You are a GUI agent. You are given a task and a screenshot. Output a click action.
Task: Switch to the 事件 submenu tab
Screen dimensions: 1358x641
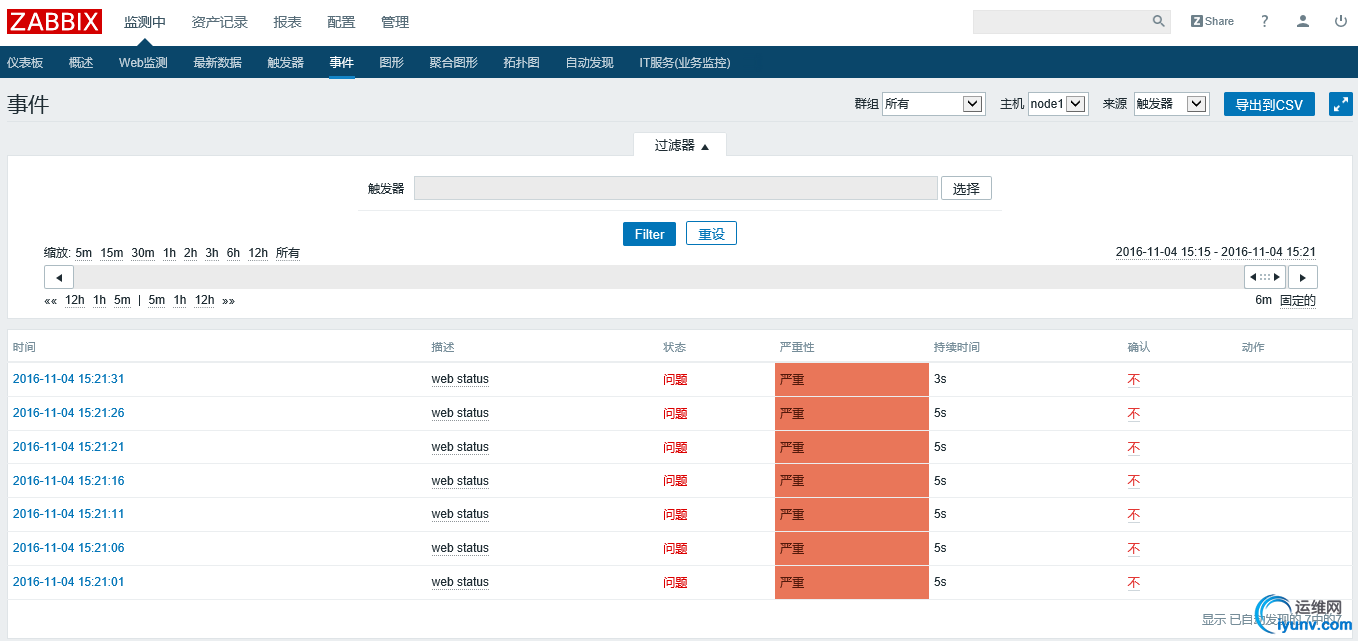click(341, 62)
